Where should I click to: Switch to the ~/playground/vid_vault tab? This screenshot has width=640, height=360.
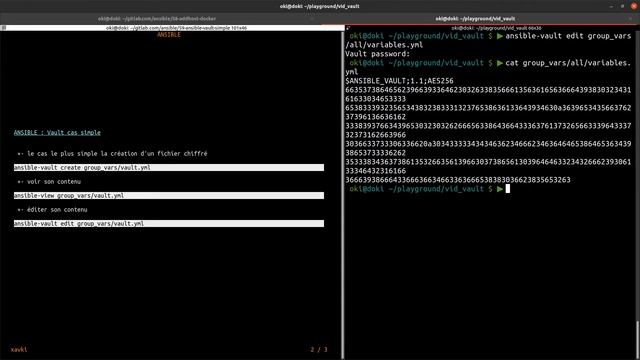(475, 18)
